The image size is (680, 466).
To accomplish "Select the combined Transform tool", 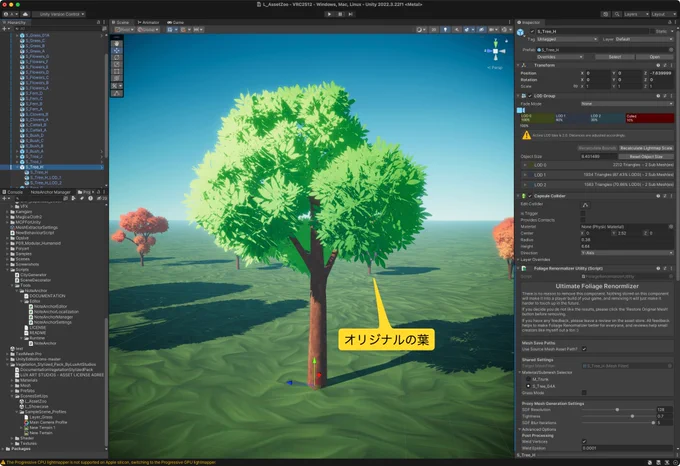I will pos(116,78).
